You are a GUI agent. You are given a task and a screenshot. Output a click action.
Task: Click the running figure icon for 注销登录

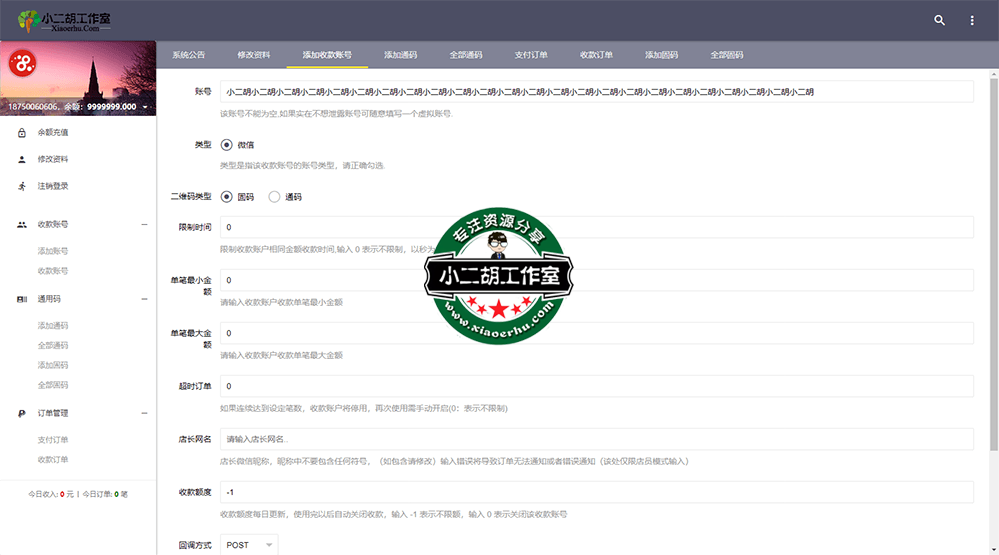click(x=22, y=186)
